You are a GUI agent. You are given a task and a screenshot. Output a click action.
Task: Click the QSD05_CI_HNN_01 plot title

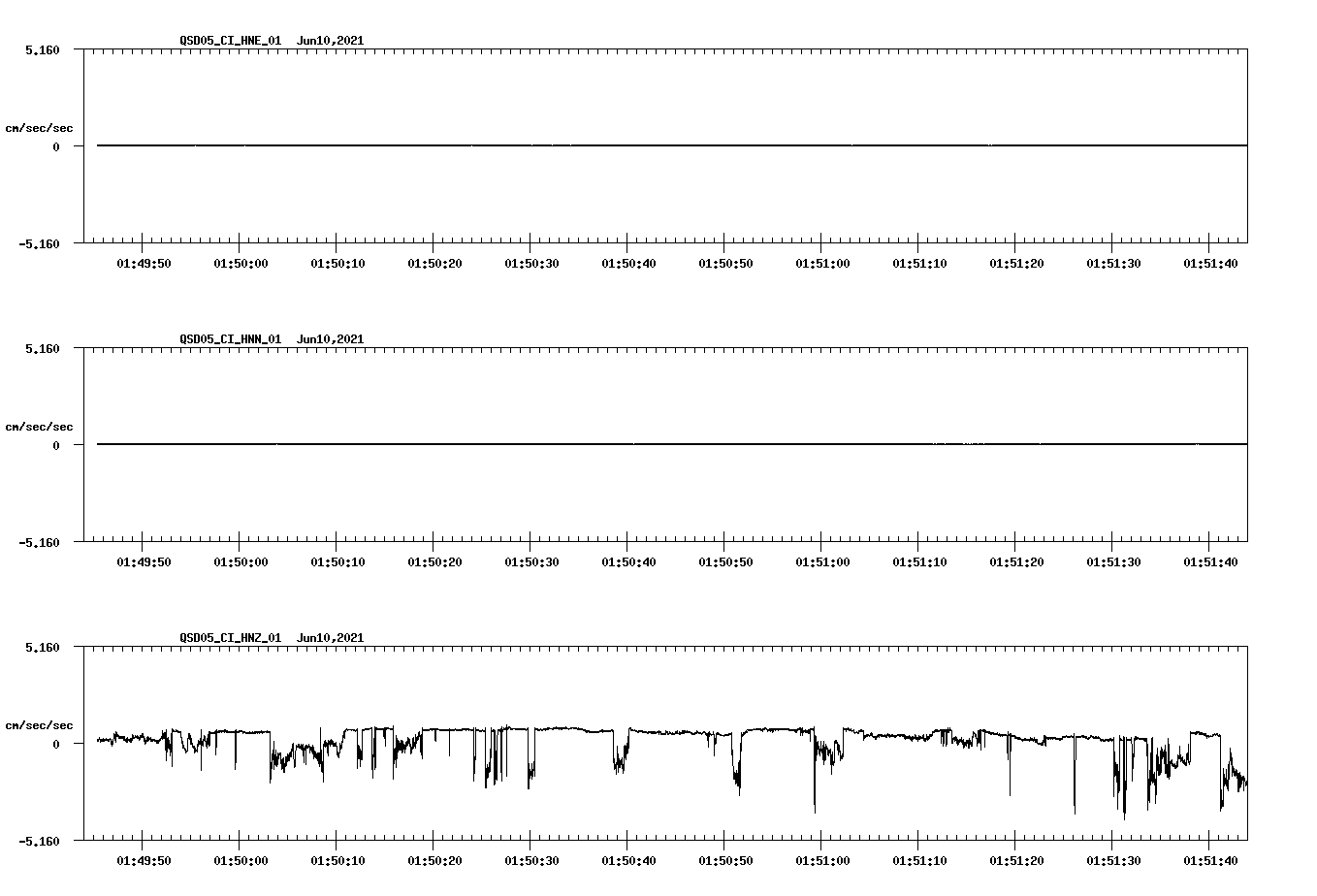pos(272,339)
